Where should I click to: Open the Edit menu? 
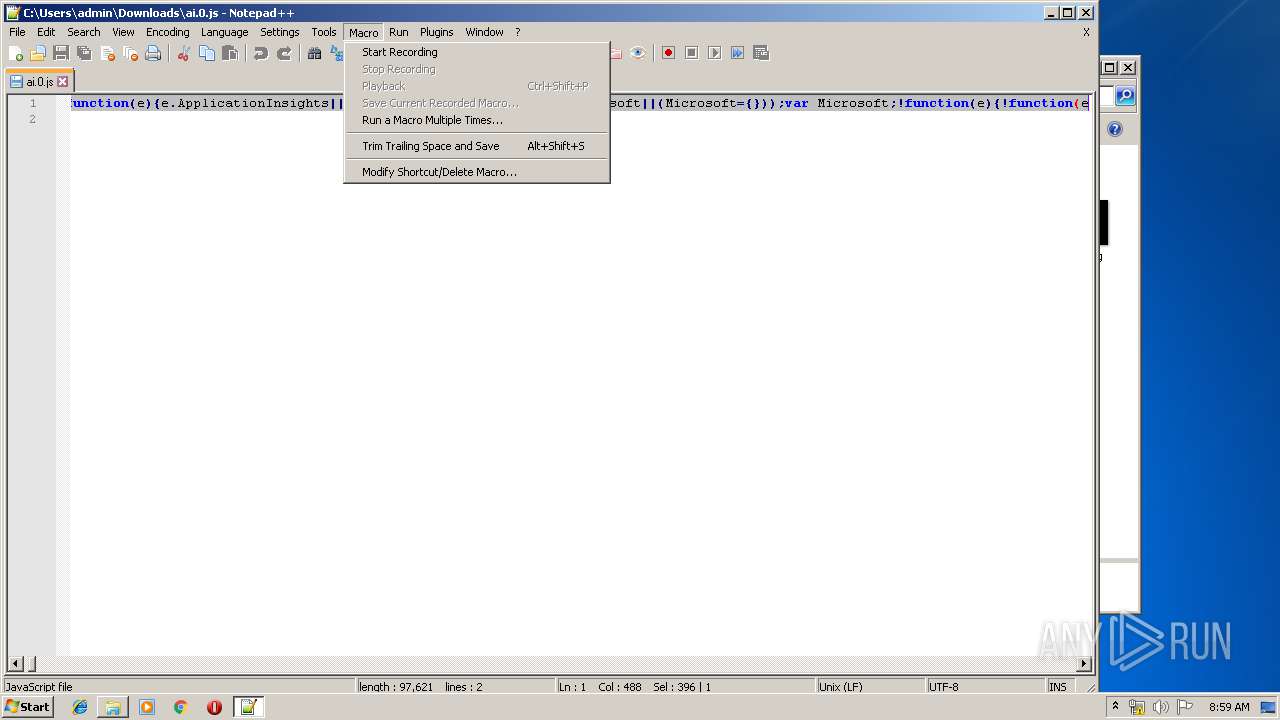46,32
